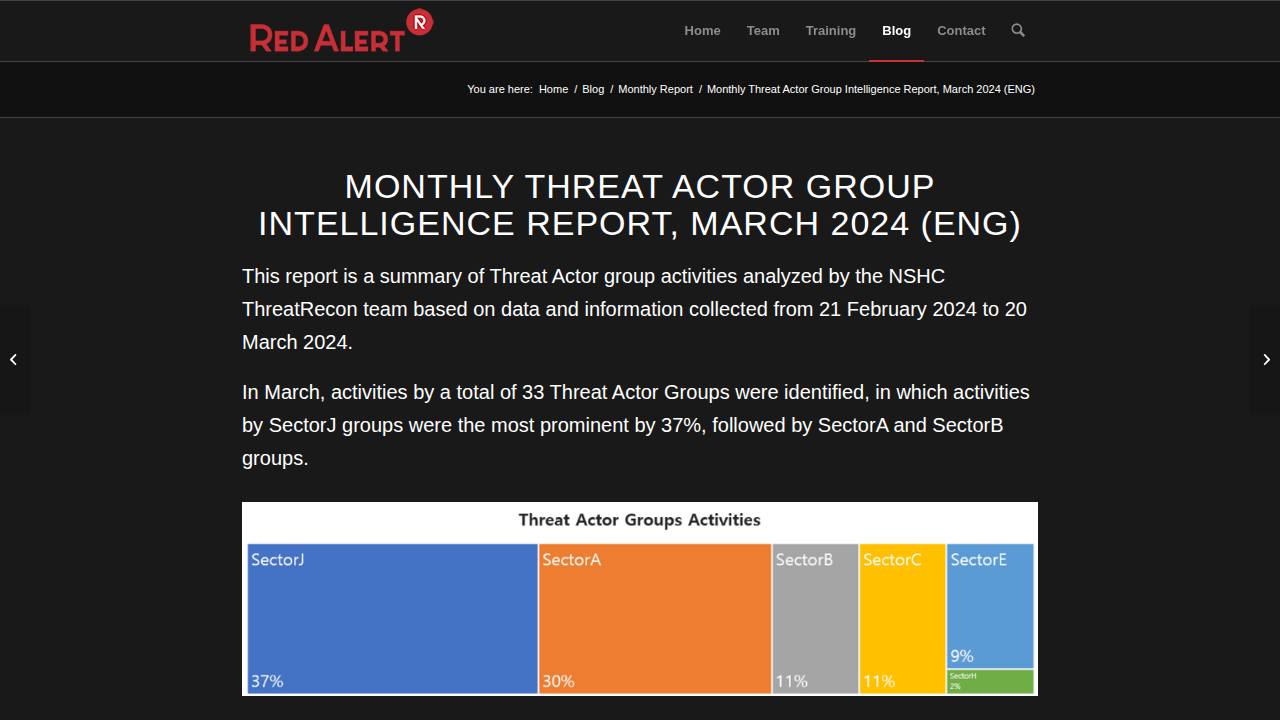The height and width of the screenshot is (720, 1280).
Task: Click the 37% label in SectorJ
Action: pyautogui.click(x=267, y=681)
